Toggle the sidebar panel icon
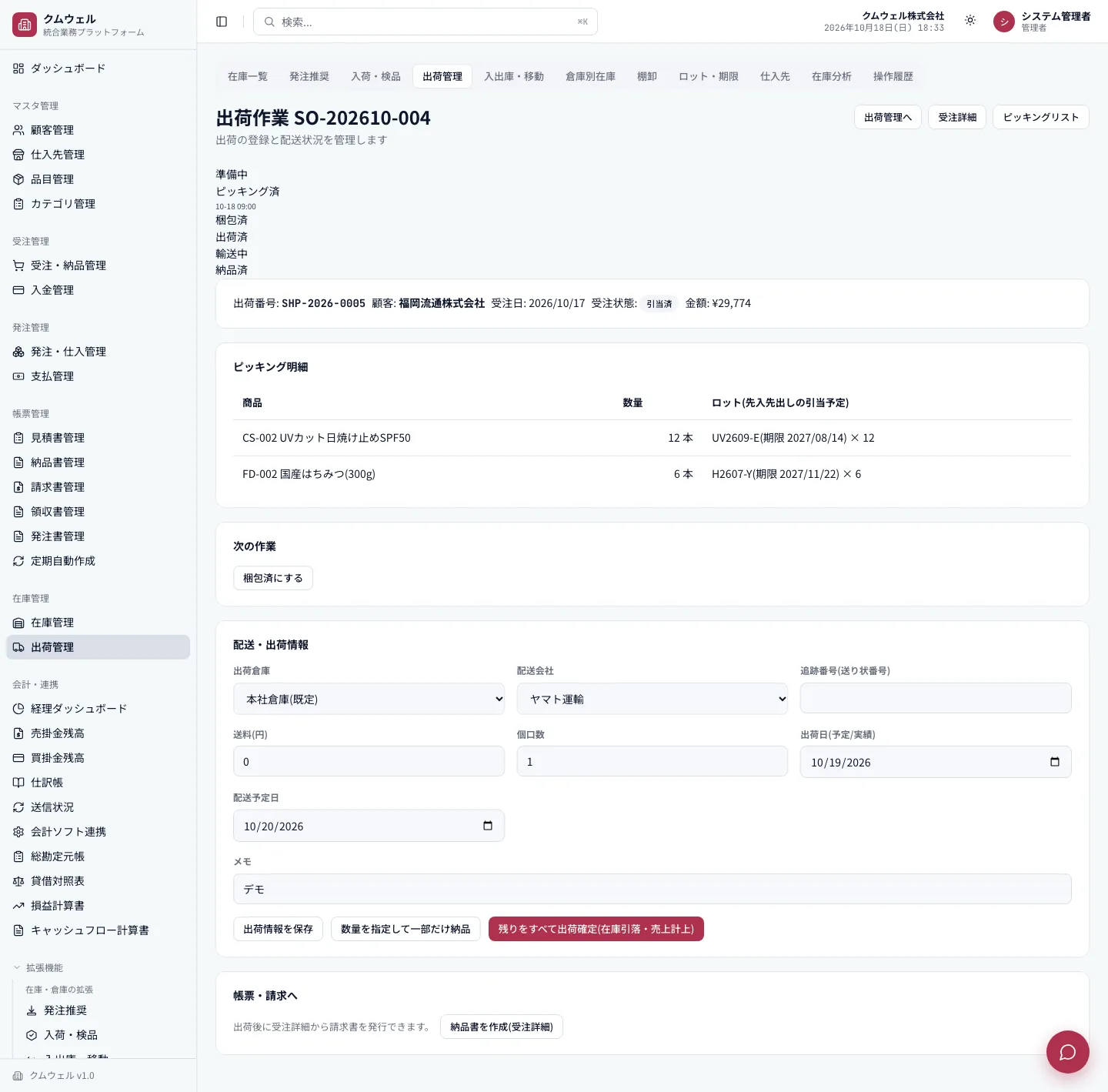The height and width of the screenshot is (1092, 1108). [222, 22]
